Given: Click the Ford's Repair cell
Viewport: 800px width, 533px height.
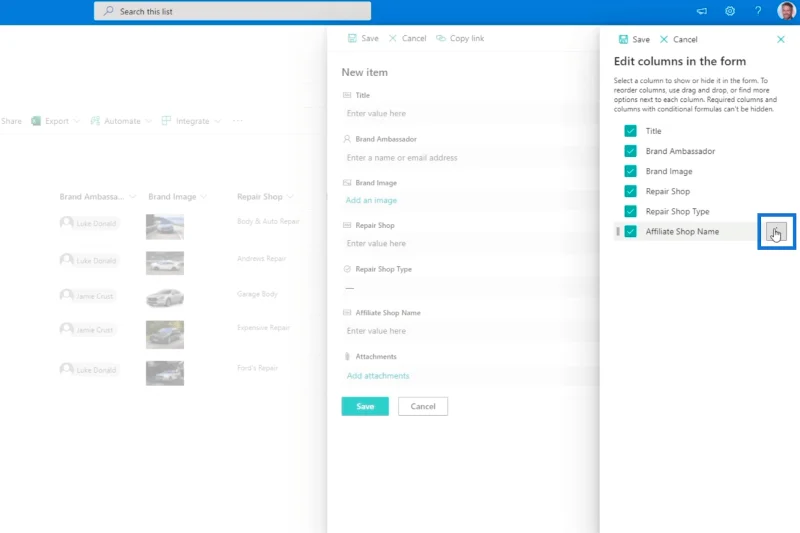Looking at the screenshot, I should click(x=257, y=368).
